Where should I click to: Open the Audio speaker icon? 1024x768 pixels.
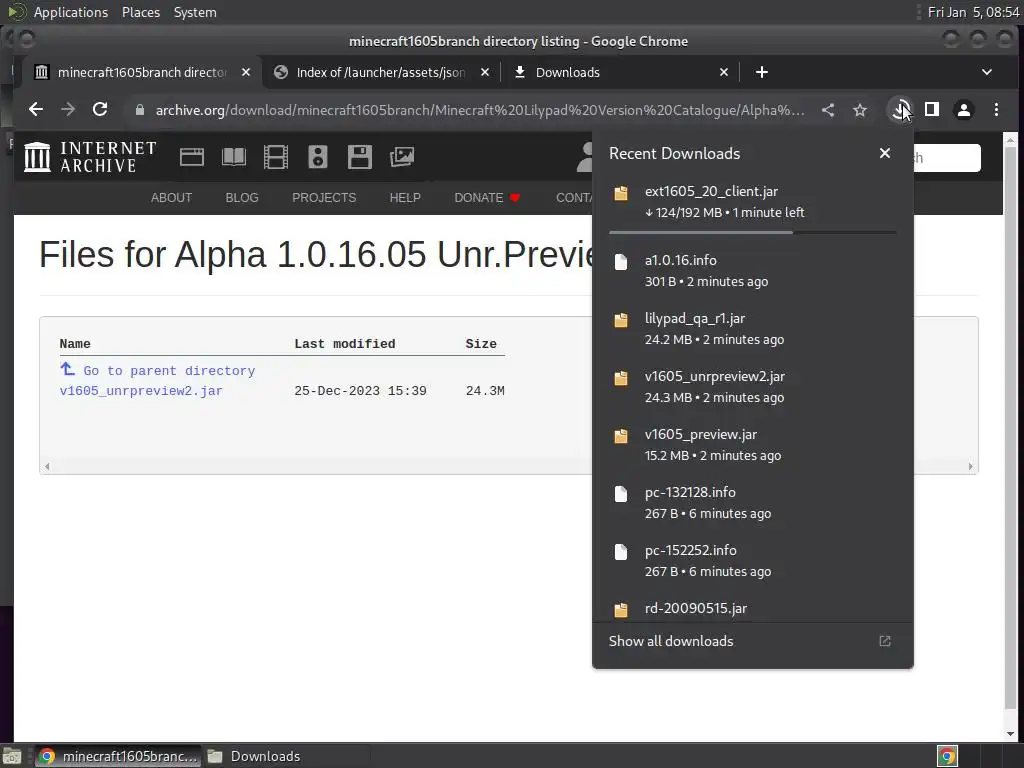pos(317,157)
